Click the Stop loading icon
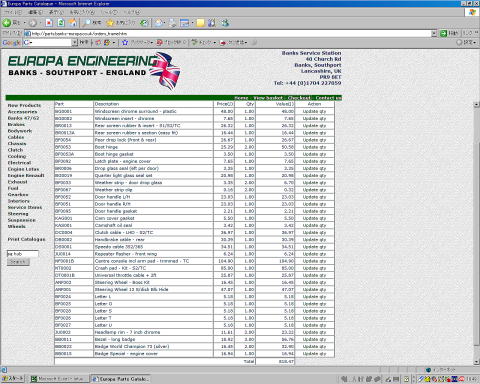Screen dimensions: 480x384 (x=49, y=23)
